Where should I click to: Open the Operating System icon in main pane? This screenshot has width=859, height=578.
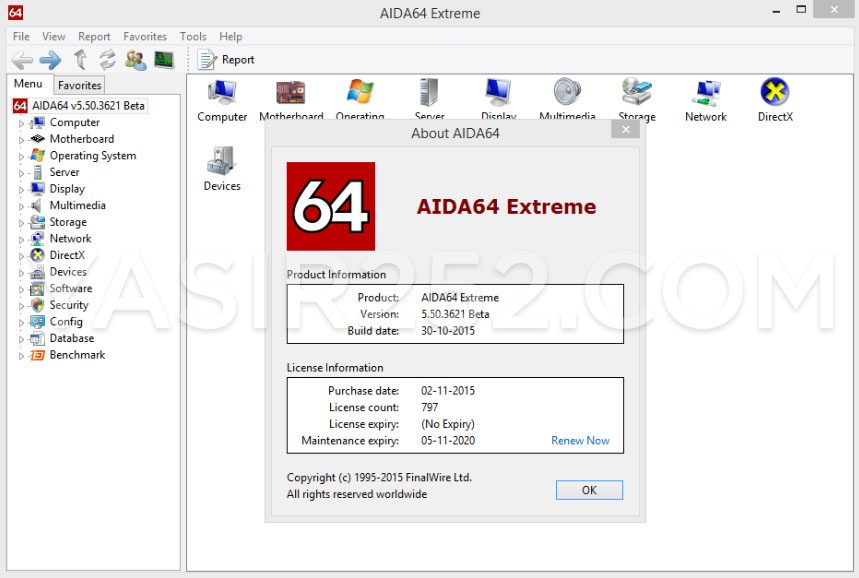point(360,91)
